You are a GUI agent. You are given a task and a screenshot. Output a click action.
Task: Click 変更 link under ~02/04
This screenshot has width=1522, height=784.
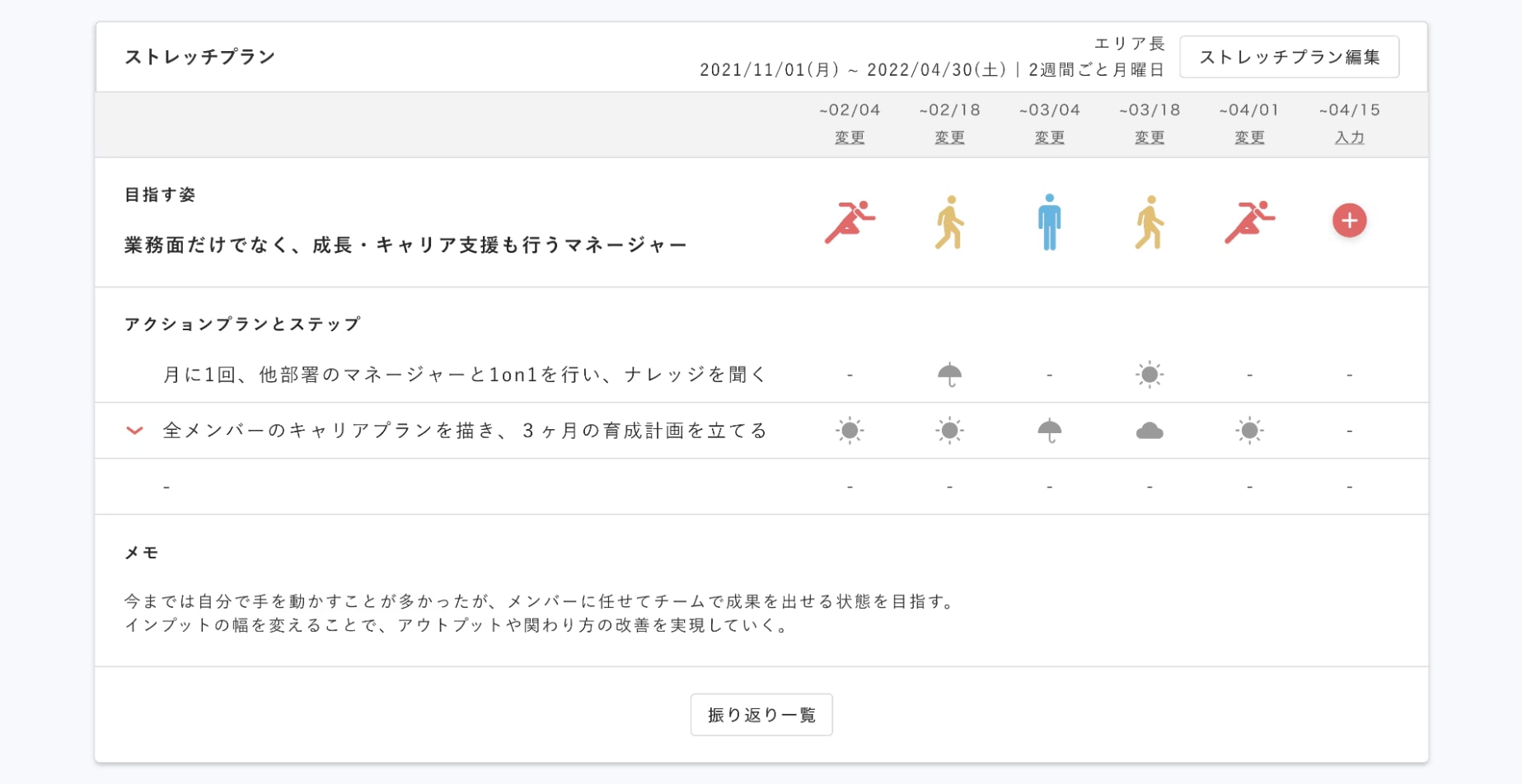tap(849, 138)
